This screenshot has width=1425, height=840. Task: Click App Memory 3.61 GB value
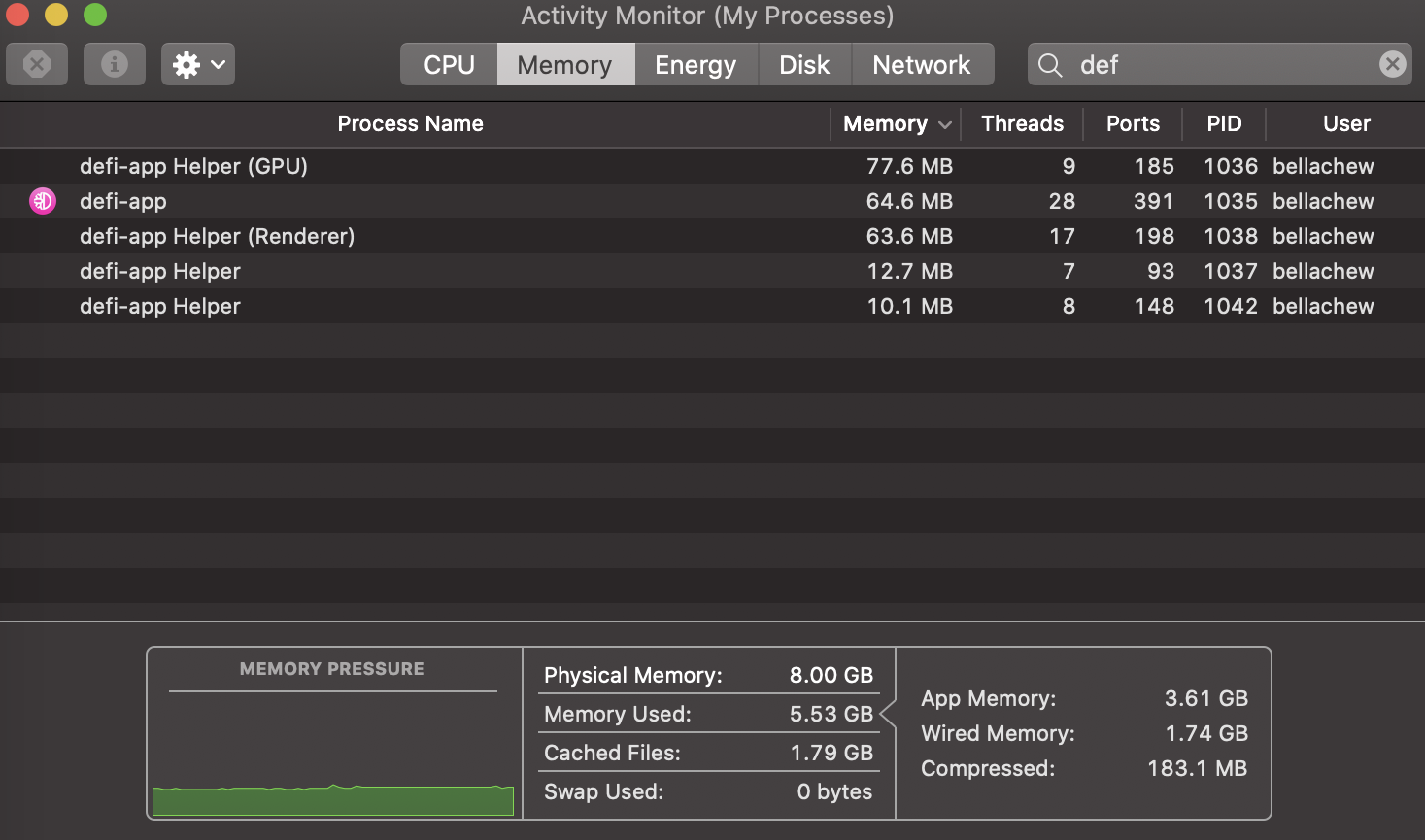coord(1206,698)
